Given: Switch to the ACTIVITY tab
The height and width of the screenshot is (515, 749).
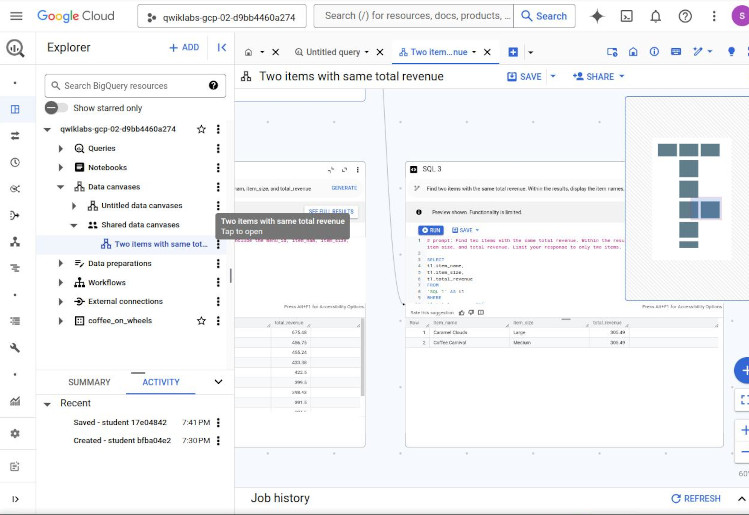Looking at the screenshot, I should pos(160,382).
